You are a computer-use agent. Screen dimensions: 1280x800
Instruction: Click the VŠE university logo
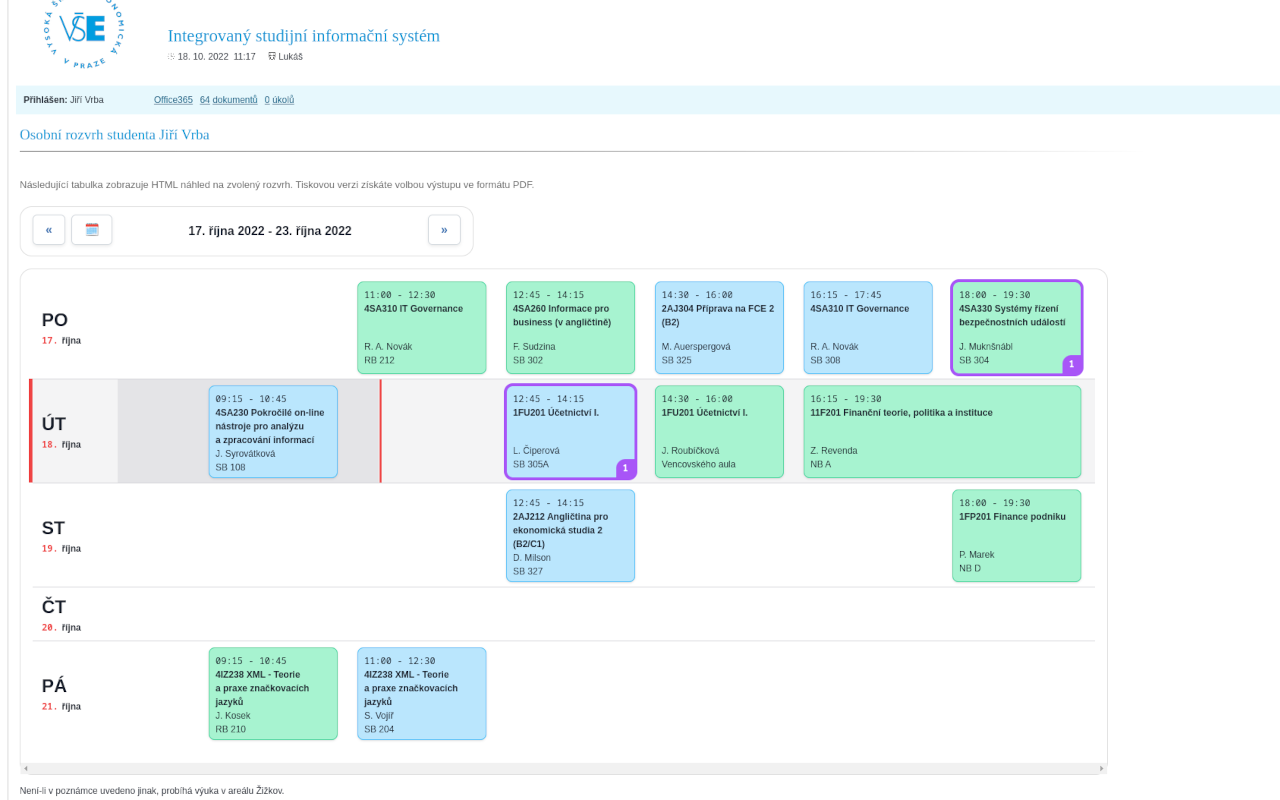pos(82,30)
